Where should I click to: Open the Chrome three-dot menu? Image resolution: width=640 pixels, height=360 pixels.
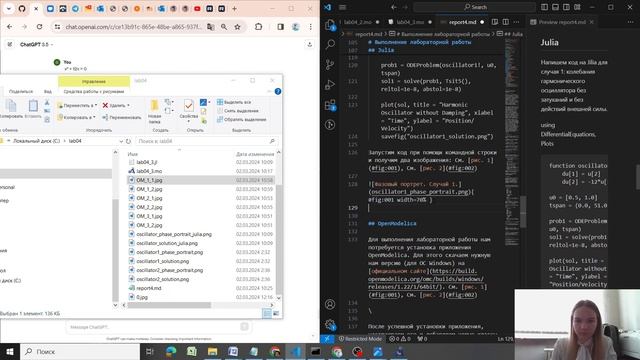pyautogui.click(x=310, y=27)
